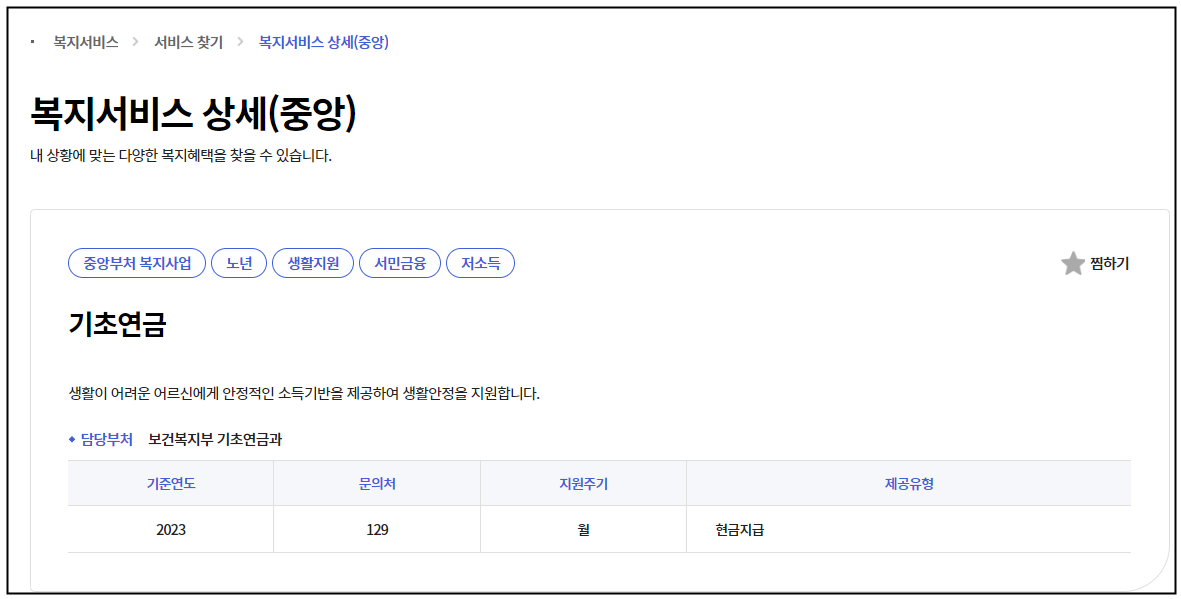Click the arrow after 서비스 찾기 breadcrumb
This screenshot has height=599, width=1181.
(x=240, y=42)
